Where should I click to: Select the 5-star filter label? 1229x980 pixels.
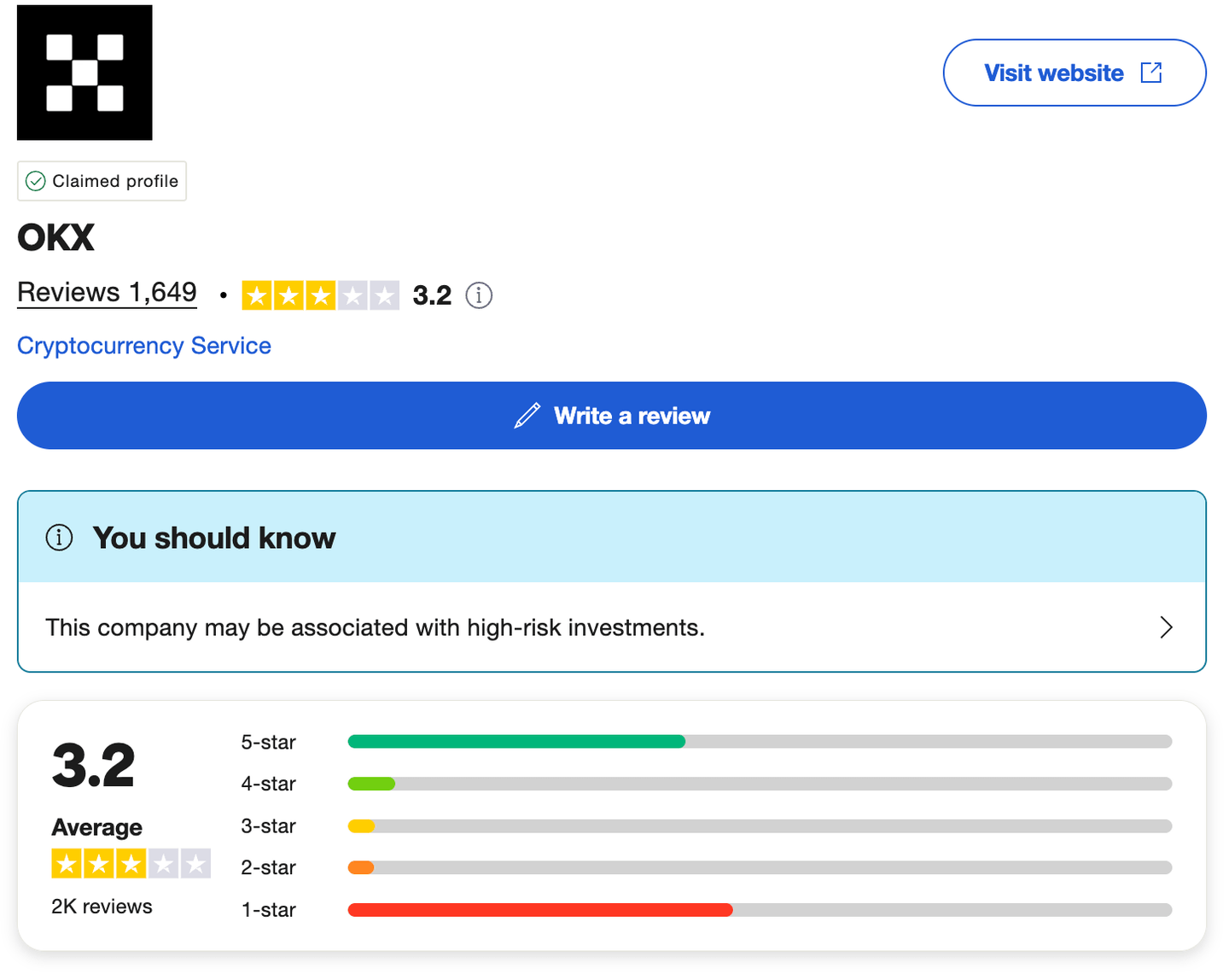[x=268, y=742]
